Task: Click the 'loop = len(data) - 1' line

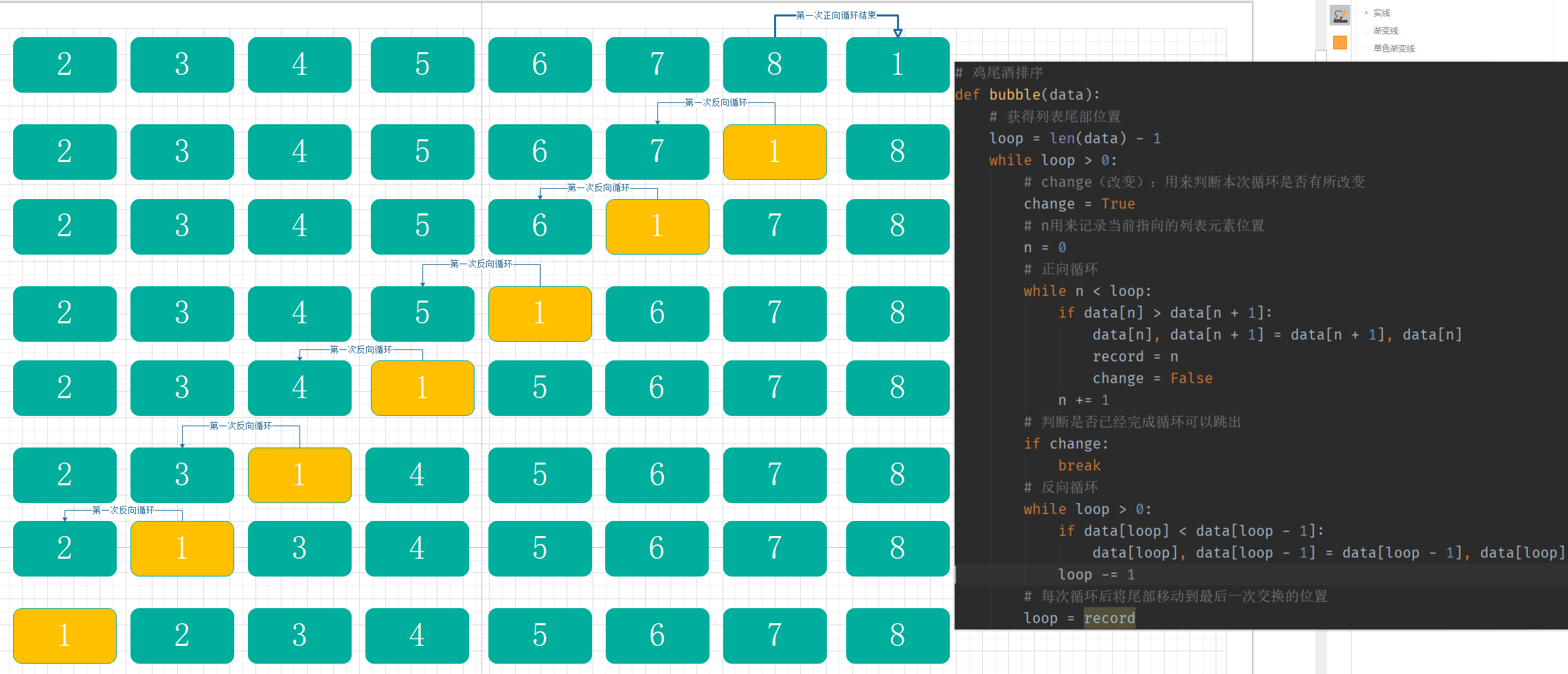Action: [1075, 139]
